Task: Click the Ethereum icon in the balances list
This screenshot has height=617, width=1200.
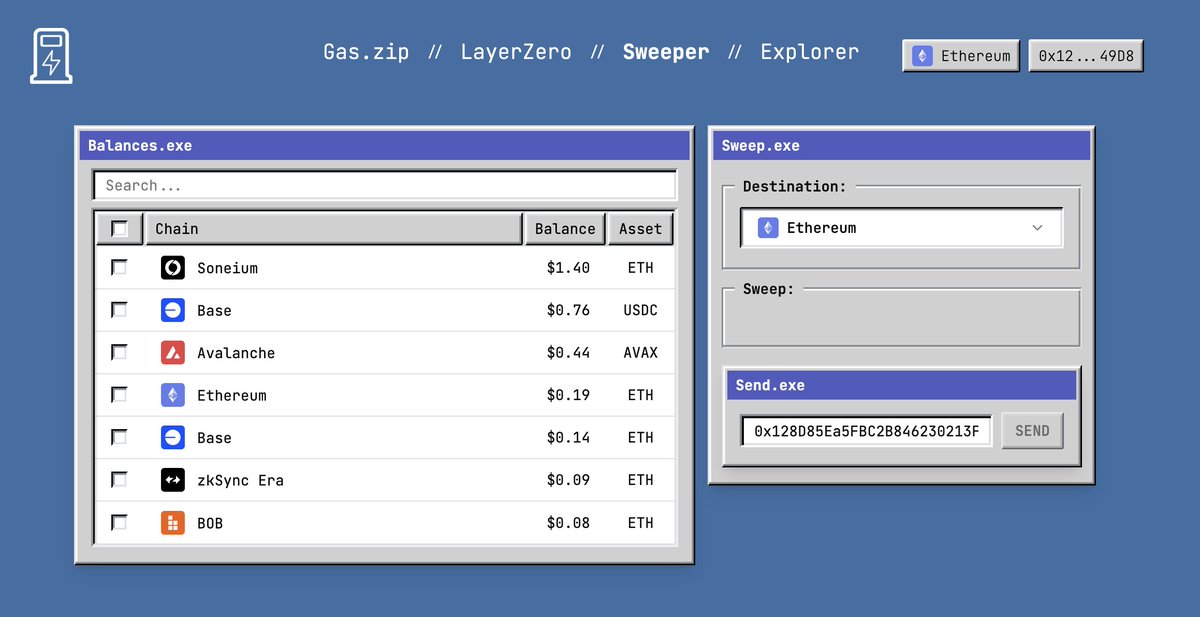Action: coord(173,395)
